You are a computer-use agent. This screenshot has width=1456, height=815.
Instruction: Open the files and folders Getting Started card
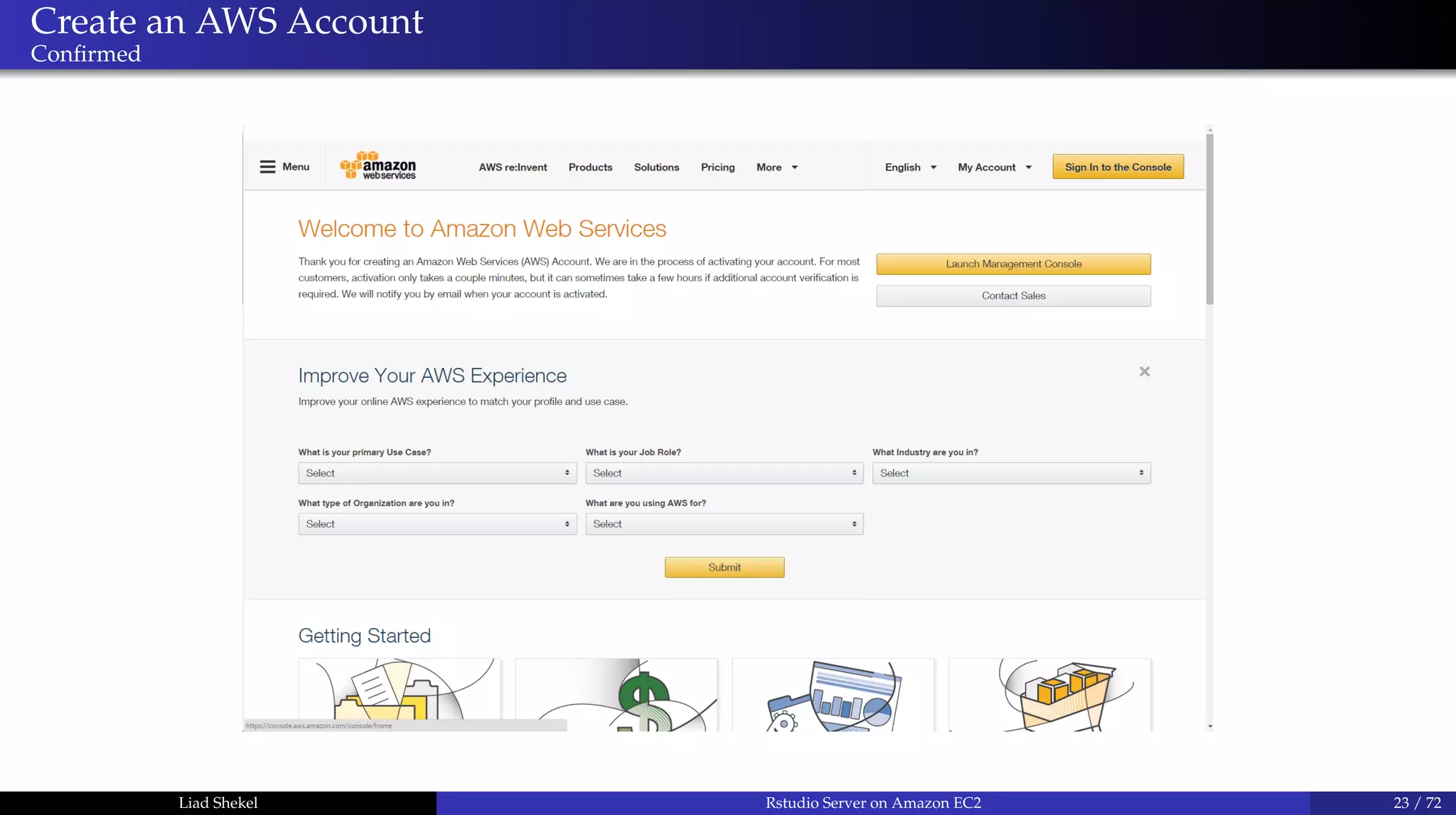(x=400, y=694)
